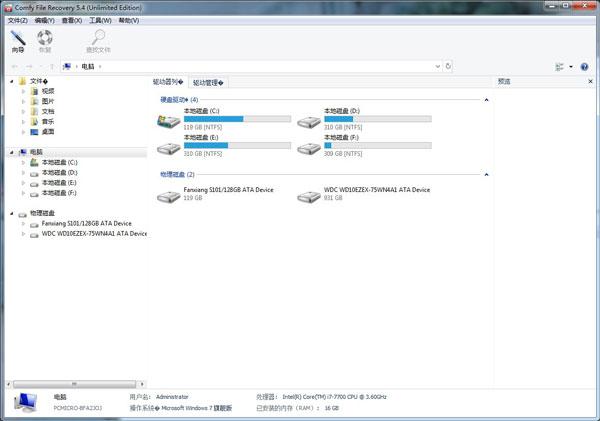Click the refresh icon beside address bar
This screenshot has height=421, width=600.
pos(448,66)
